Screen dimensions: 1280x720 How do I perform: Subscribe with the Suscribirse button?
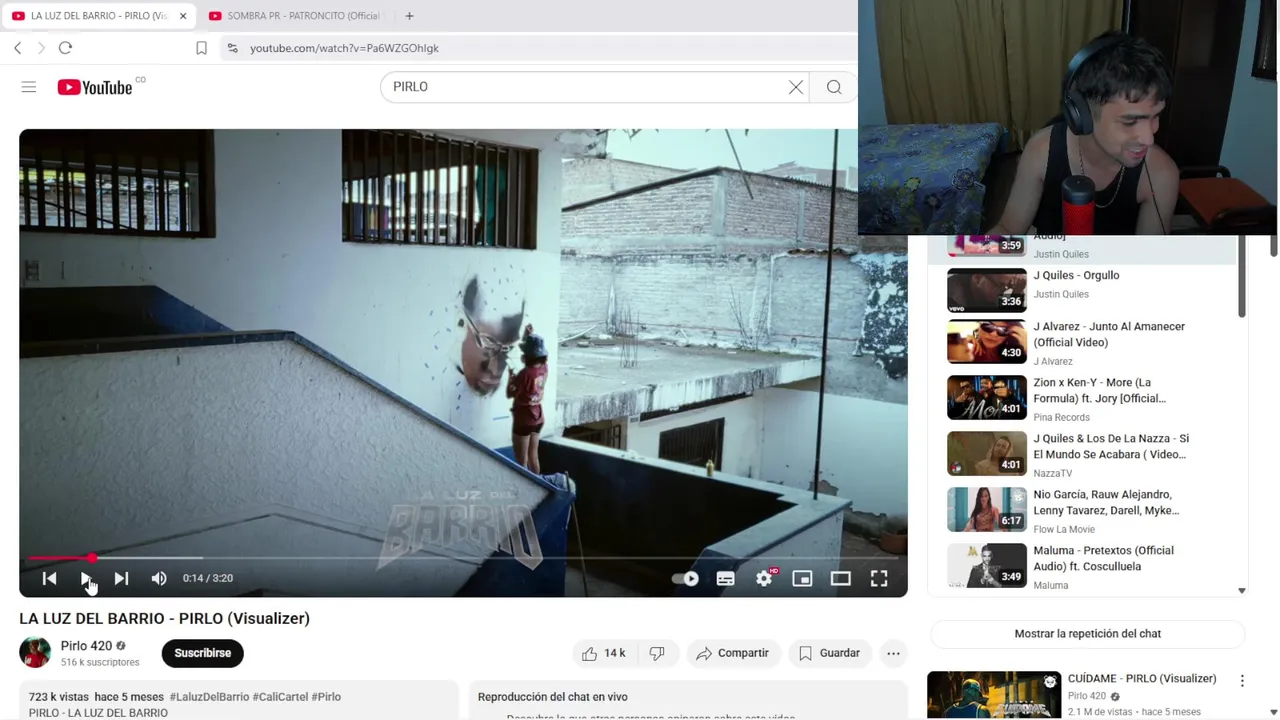[x=203, y=653]
